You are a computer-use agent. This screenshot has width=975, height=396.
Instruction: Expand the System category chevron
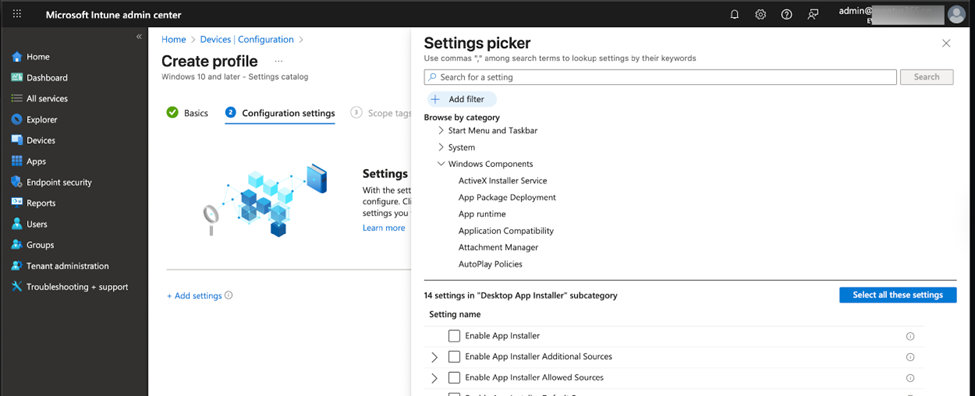pyautogui.click(x=441, y=147)
